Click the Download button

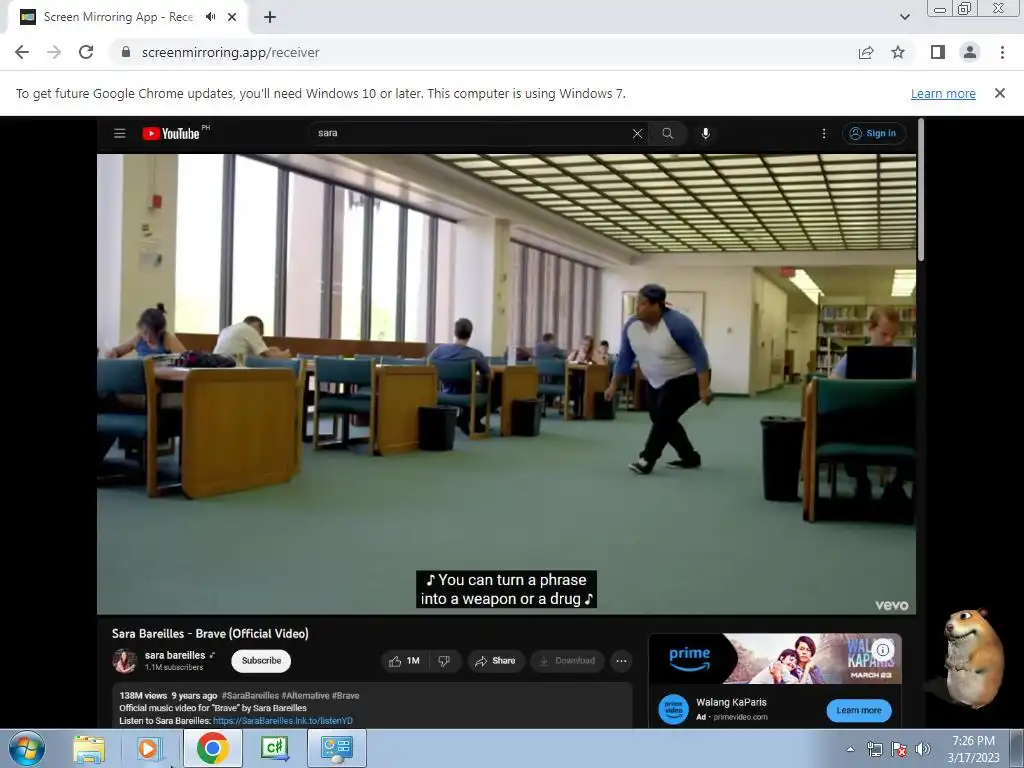click(567, 661)
